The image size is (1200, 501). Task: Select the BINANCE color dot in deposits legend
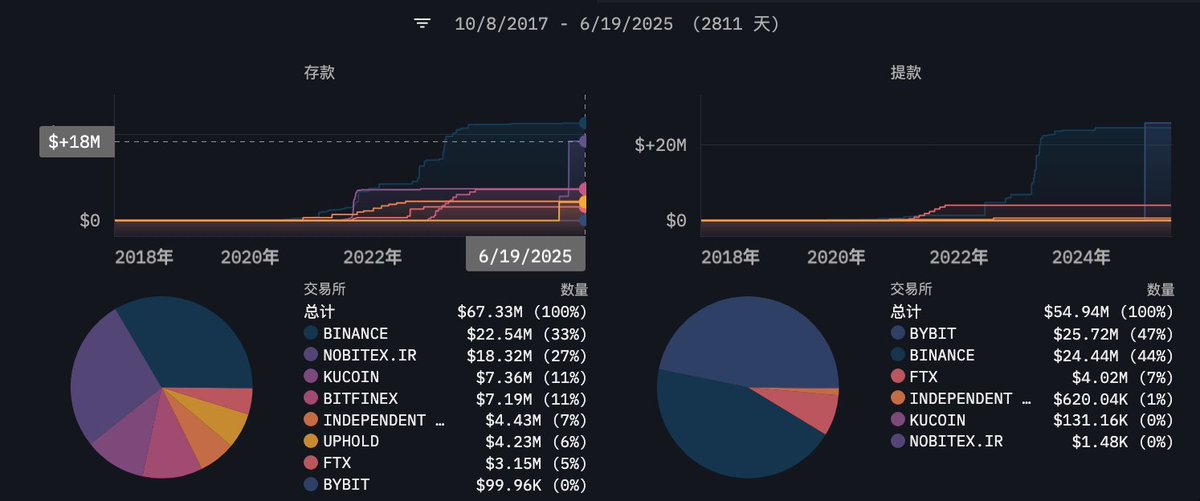pos(311,333)
